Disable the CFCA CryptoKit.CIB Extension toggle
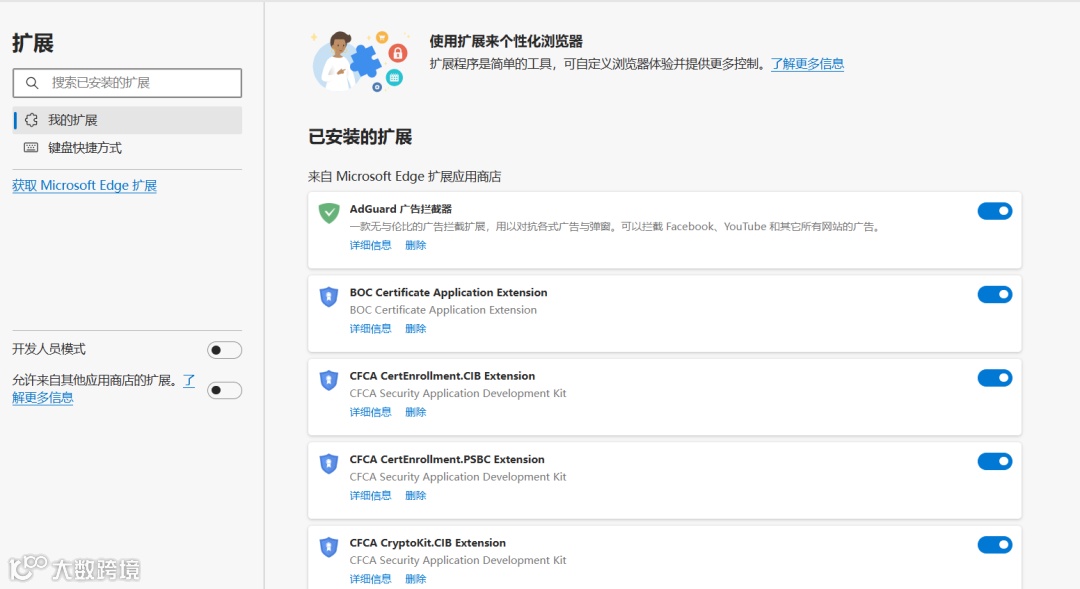This screenshot has width=1080, height=589. coord(995,545)
